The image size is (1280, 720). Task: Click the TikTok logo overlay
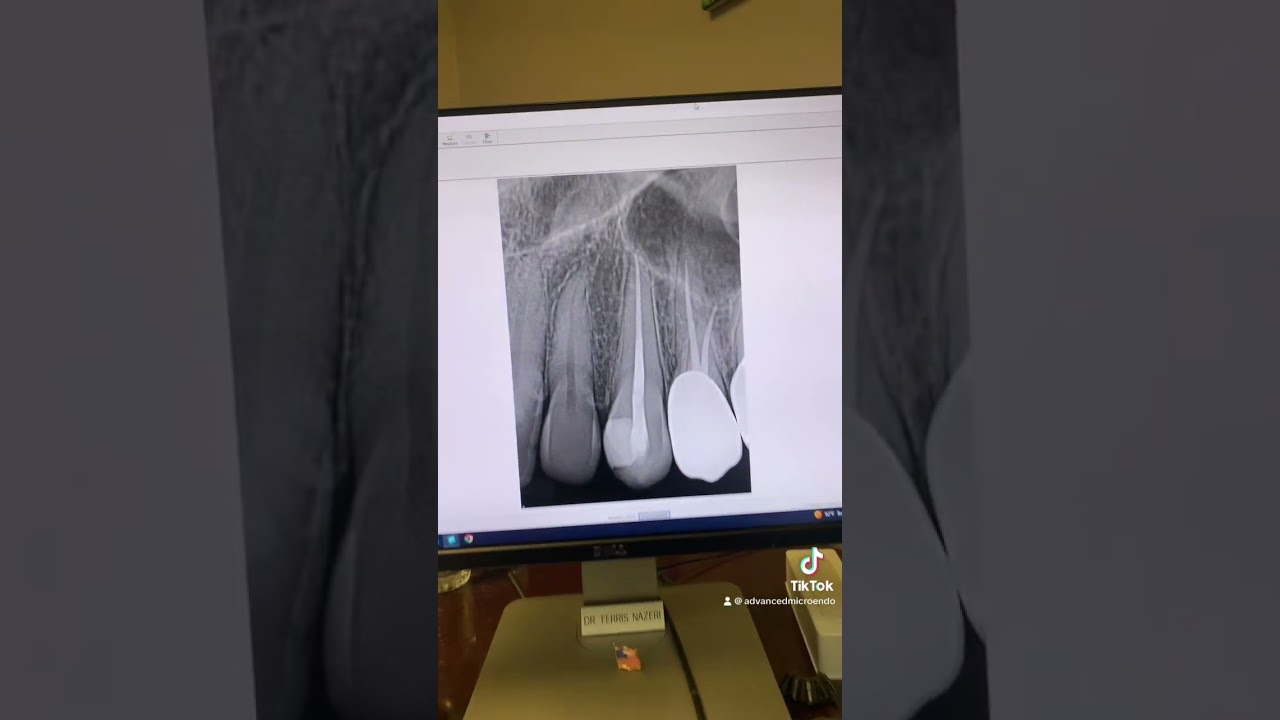(811, 569)
